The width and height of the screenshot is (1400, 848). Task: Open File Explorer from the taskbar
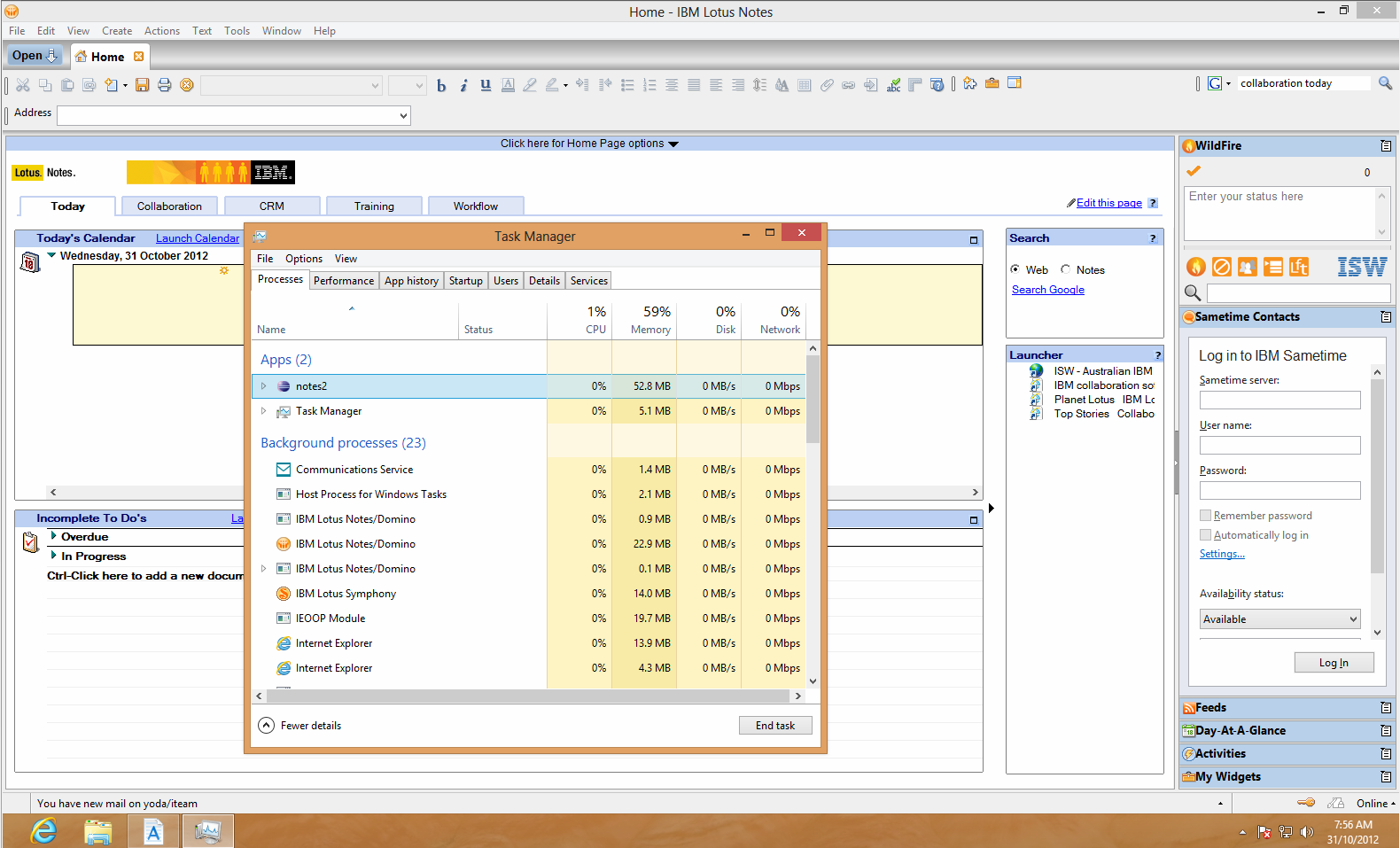(x=98, y=831)
